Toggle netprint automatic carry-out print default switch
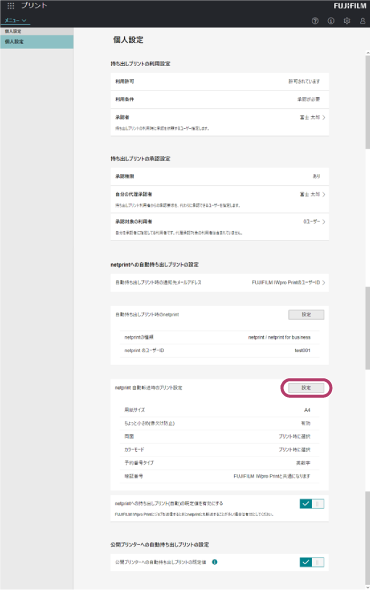The width and height of the screenshot is (370, 590). [312, 503]
